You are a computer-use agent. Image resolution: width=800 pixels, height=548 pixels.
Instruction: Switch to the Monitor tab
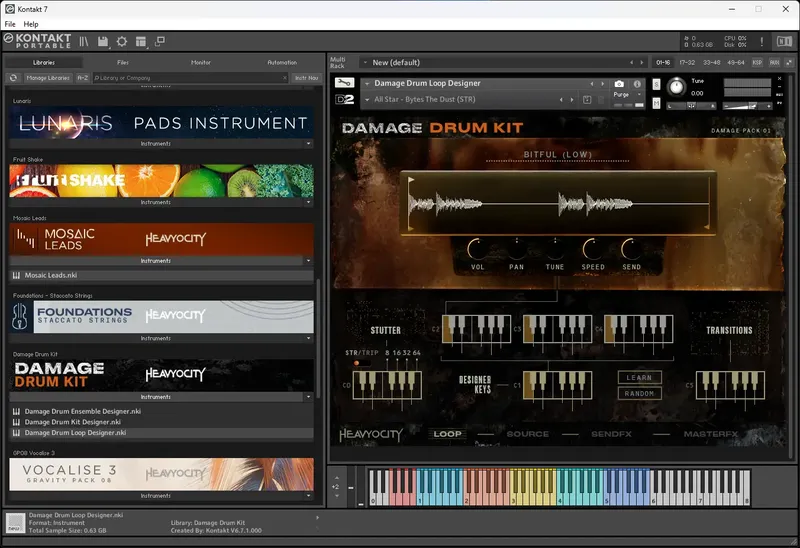[201, 62]
